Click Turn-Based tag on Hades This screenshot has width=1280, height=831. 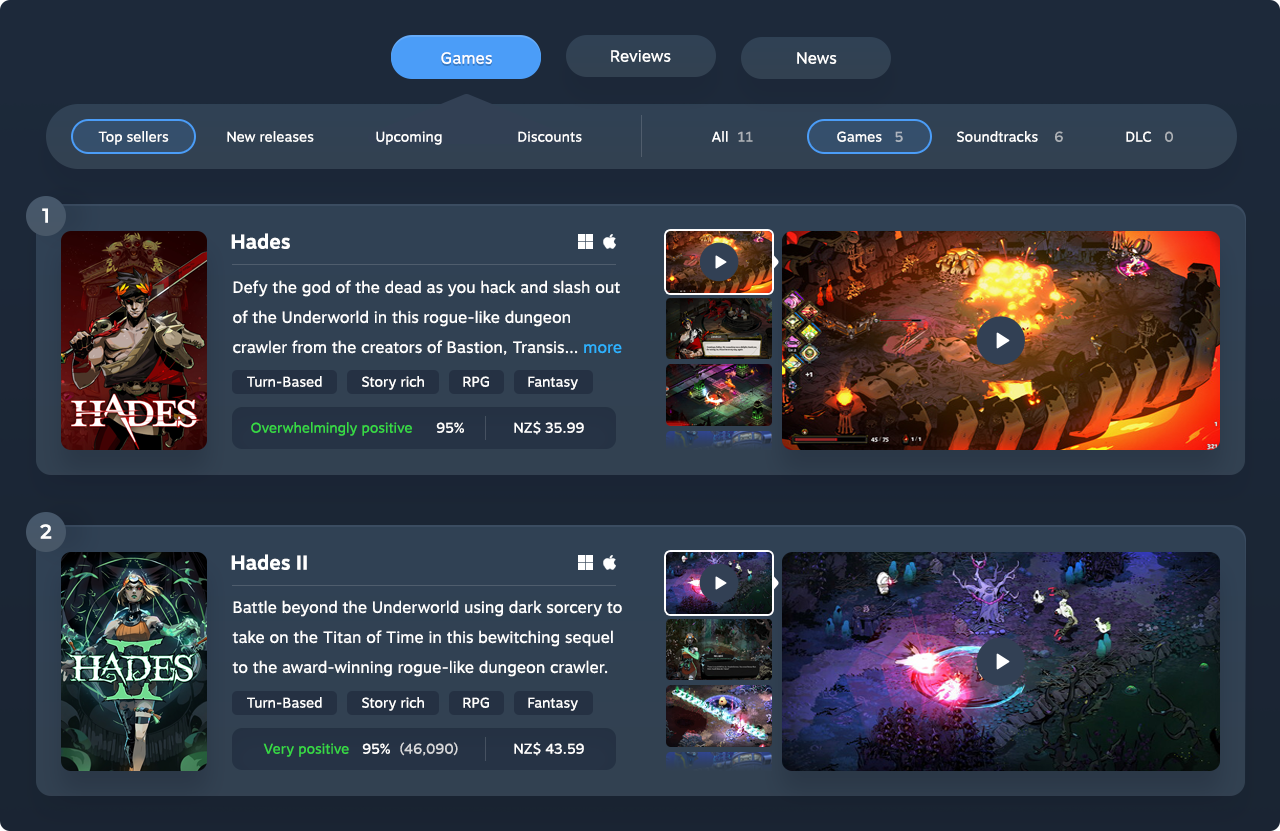(284, 382)
